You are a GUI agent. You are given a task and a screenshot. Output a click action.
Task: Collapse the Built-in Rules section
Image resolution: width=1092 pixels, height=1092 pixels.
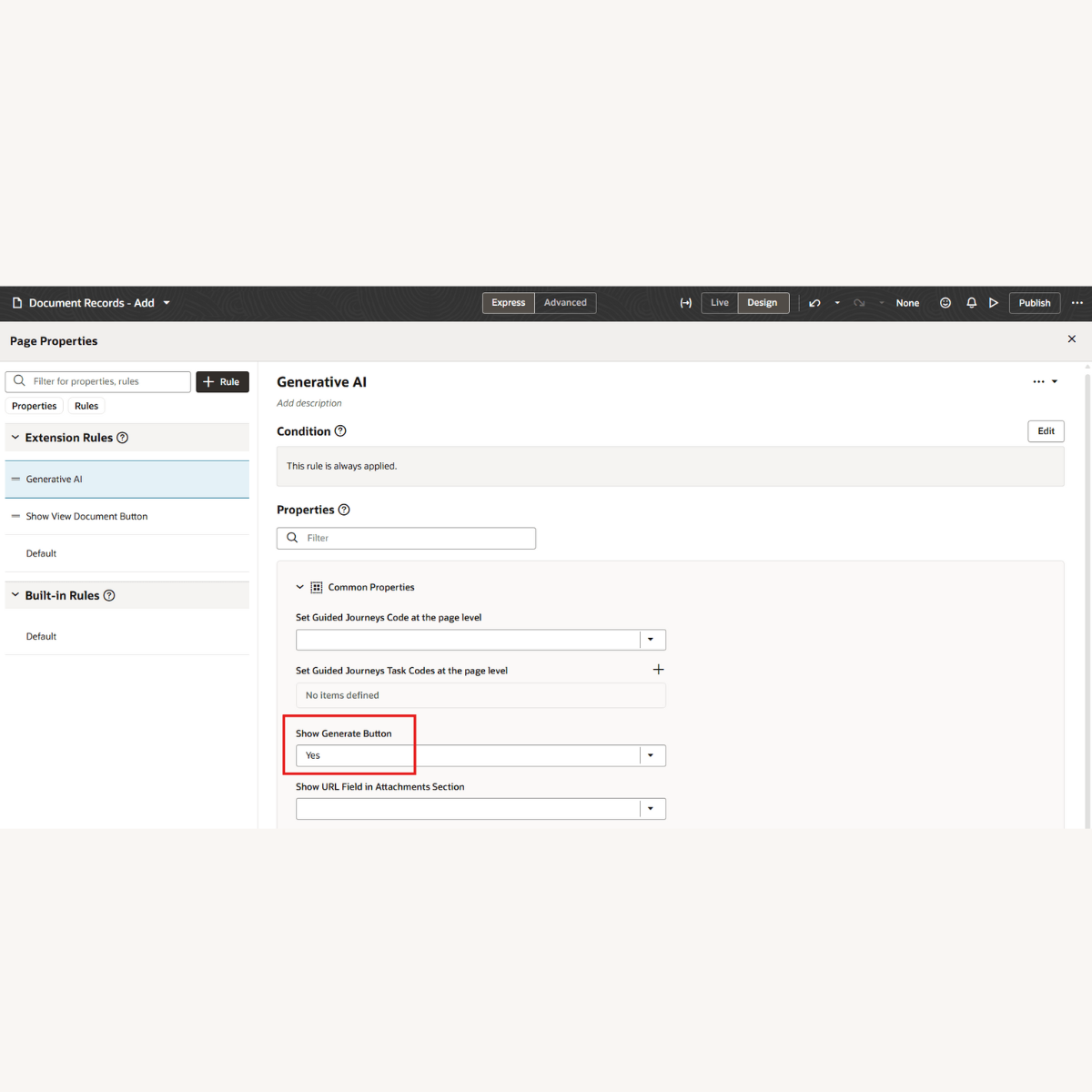(15, 595)
